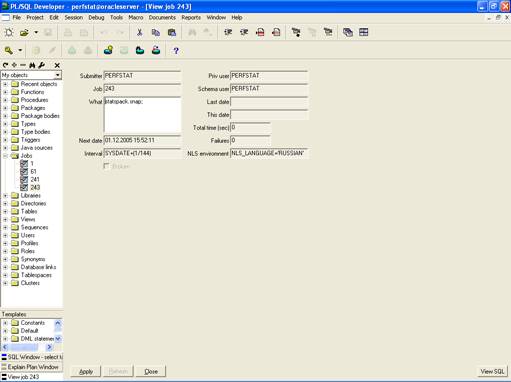Click the first toolbar icon after the Uncomment icon
The width and height of the screenshot is (511, 382).
tap(296, 32)
